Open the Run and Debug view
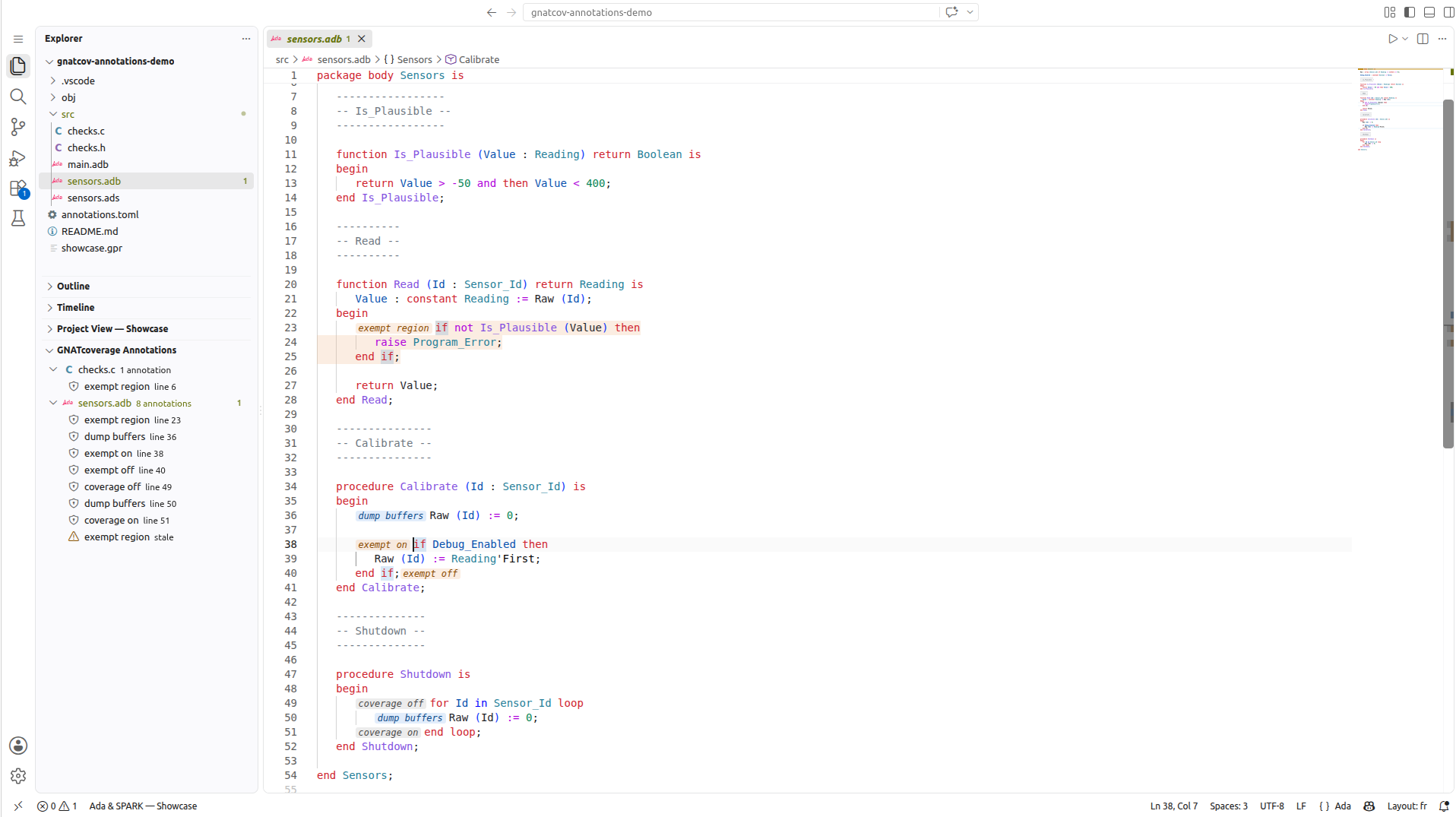The height and width of the screenshot is (817, 1456). point(18,158)
